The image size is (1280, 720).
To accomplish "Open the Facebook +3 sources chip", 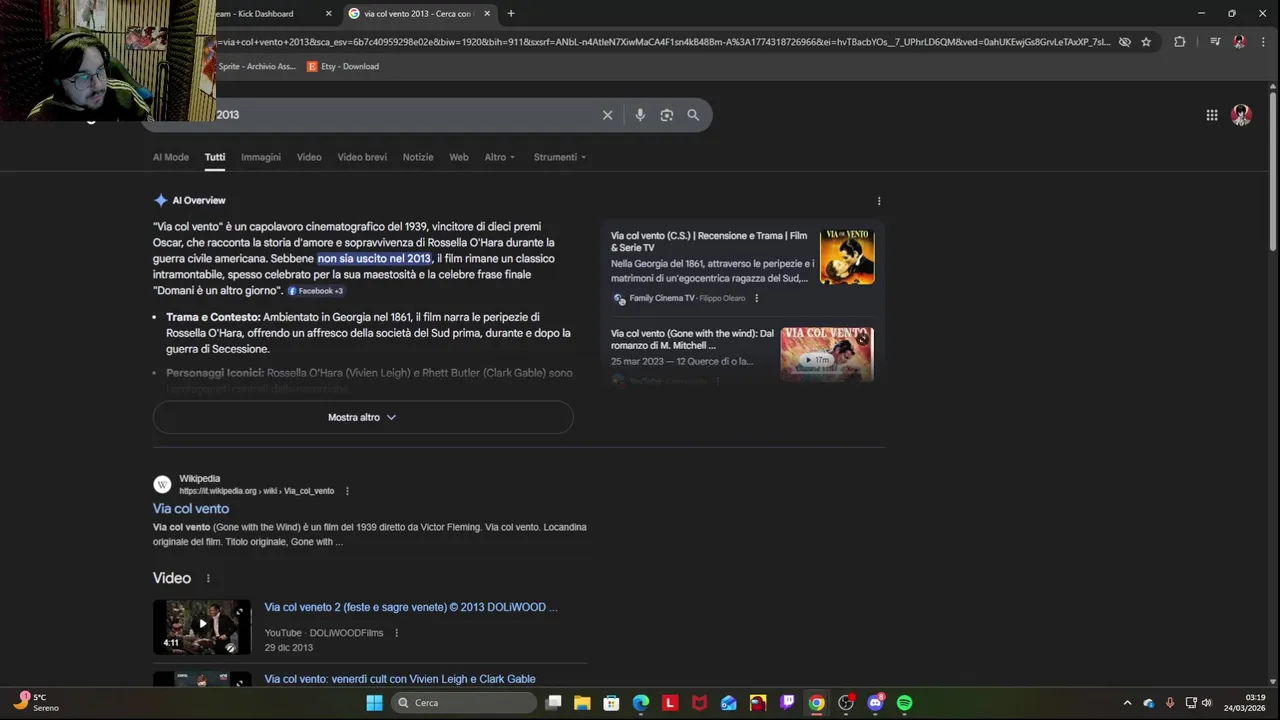I will pos(316,291).
